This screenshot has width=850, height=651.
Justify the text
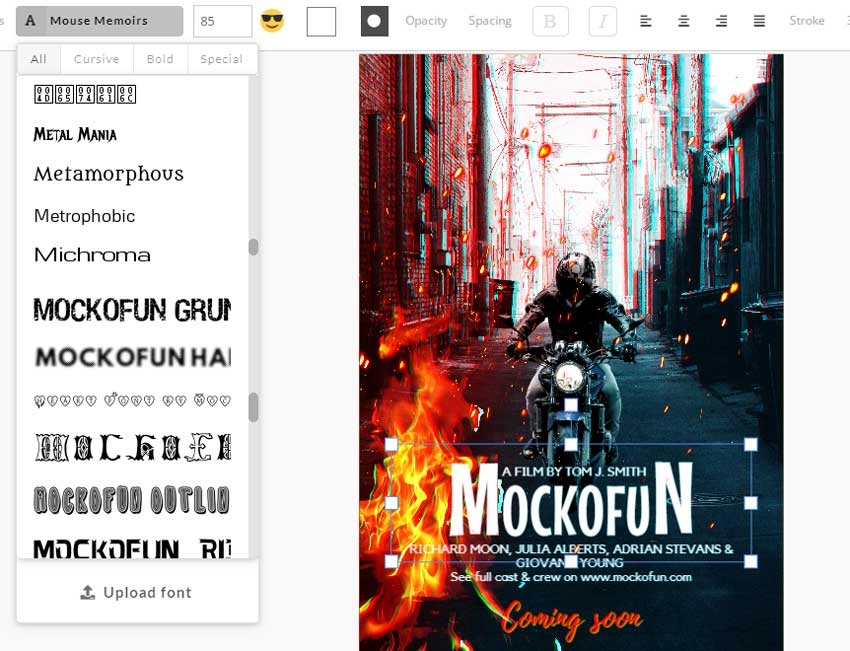tap(759, 21)
